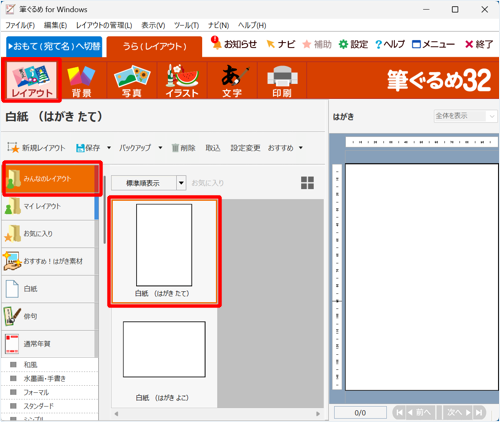This screenshot has width=500, height=422.
Task: Click the blank postcard preview canvas
Action: coord(422,277)
